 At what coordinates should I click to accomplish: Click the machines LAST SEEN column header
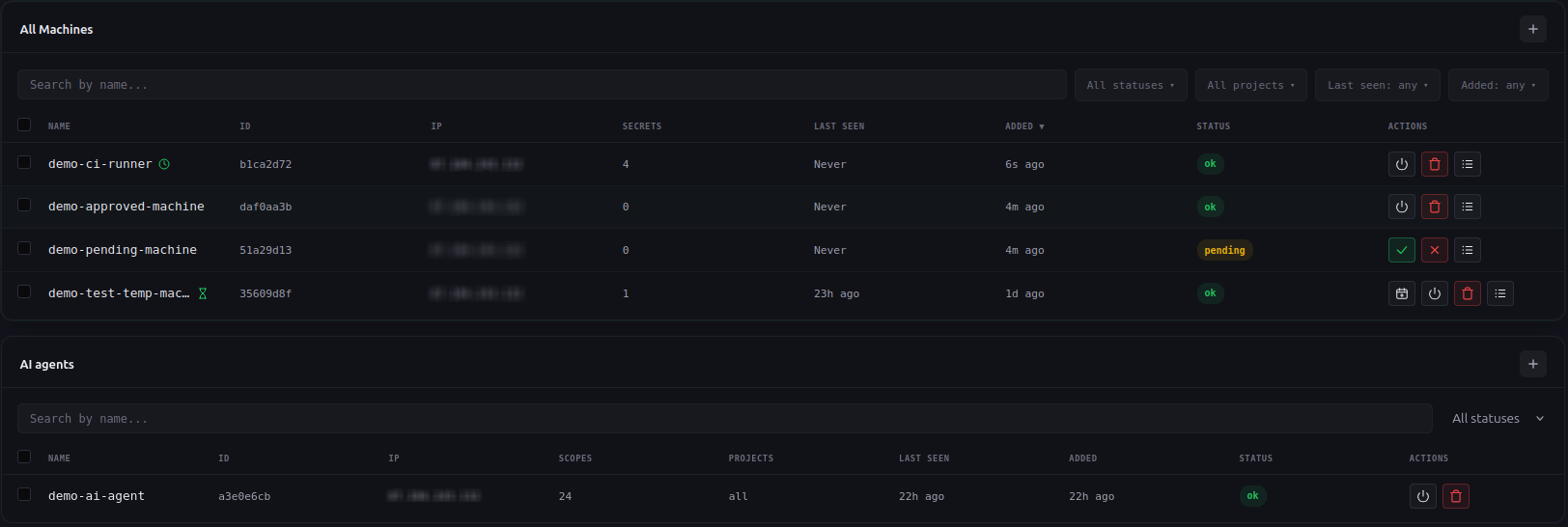pos(839,126)
